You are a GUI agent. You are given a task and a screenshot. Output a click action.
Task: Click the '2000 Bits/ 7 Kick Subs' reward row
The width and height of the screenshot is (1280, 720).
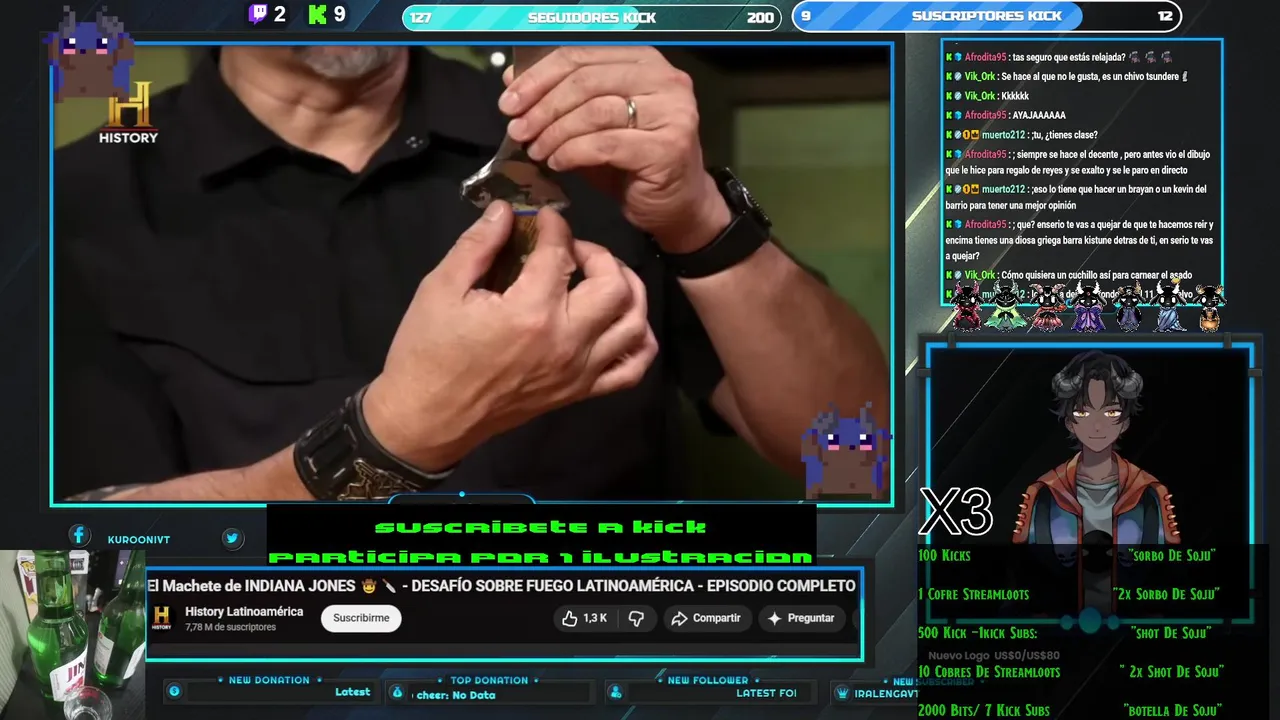tap(1069, 710)
